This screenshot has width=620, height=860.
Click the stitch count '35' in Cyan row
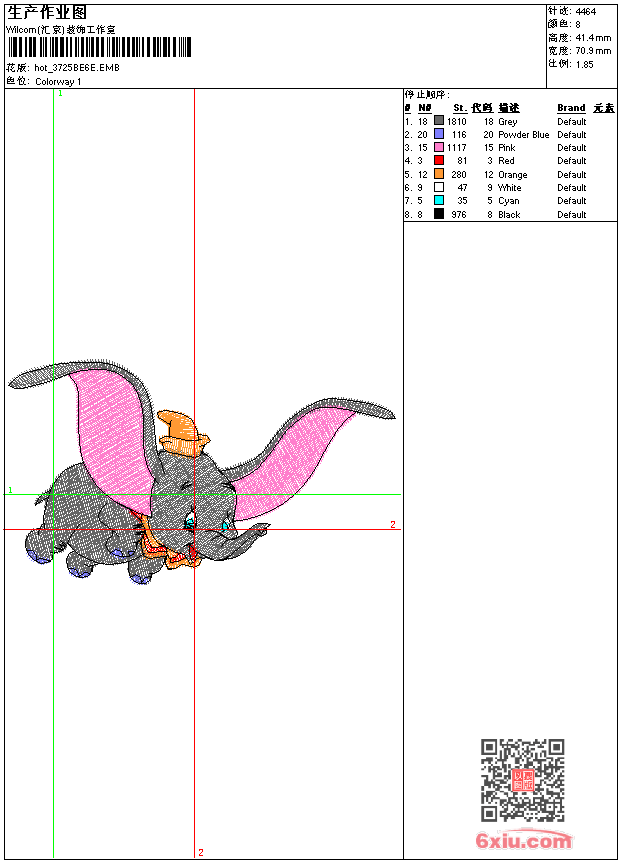pyautogui.click(x=462, y=201)
